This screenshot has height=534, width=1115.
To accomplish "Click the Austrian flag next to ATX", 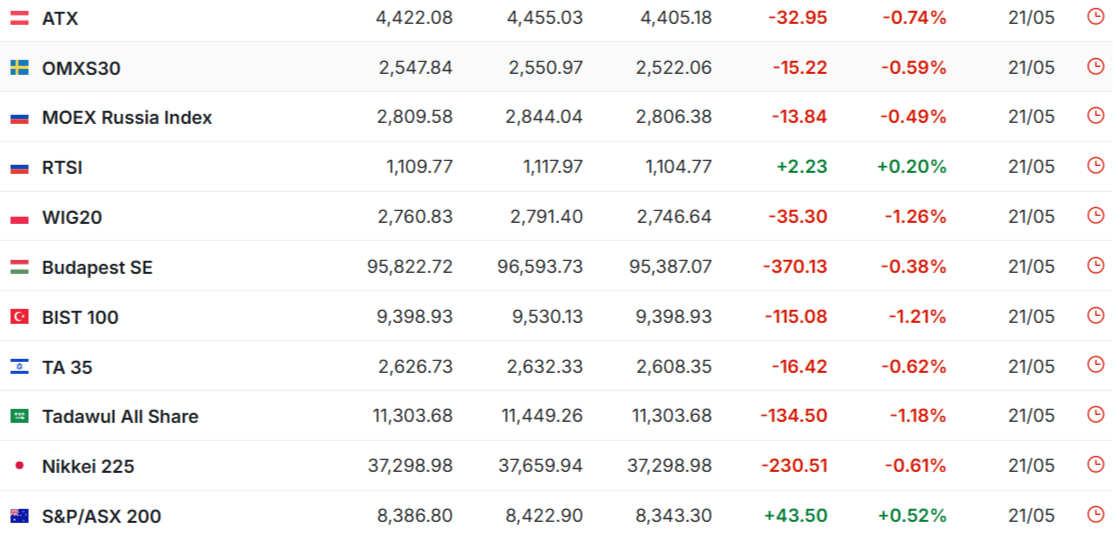I will tap(19, 18).
